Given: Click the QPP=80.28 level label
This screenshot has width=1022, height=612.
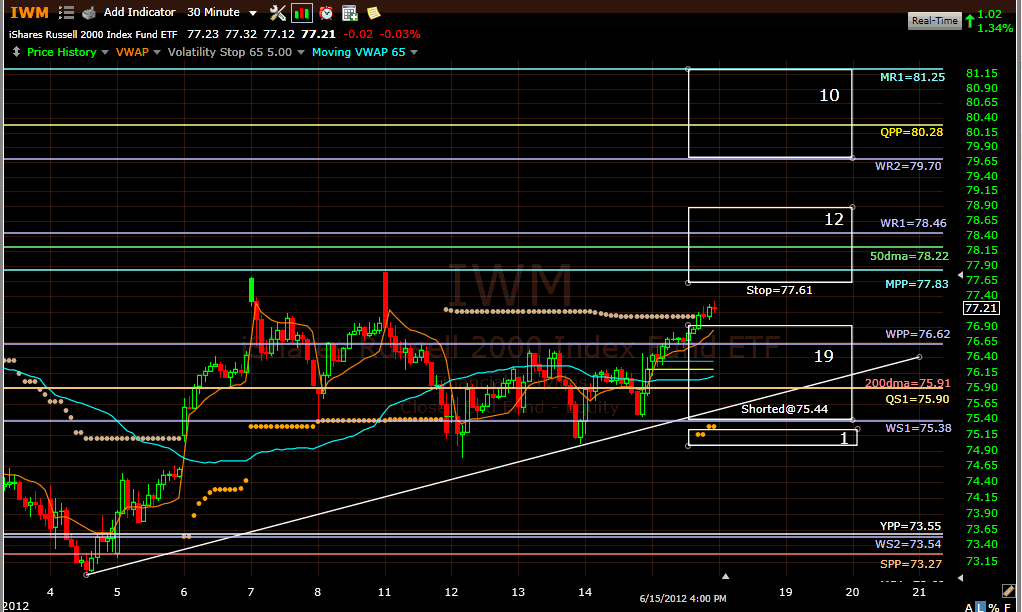Looking at the screenshot, I should tap(911, 132).
